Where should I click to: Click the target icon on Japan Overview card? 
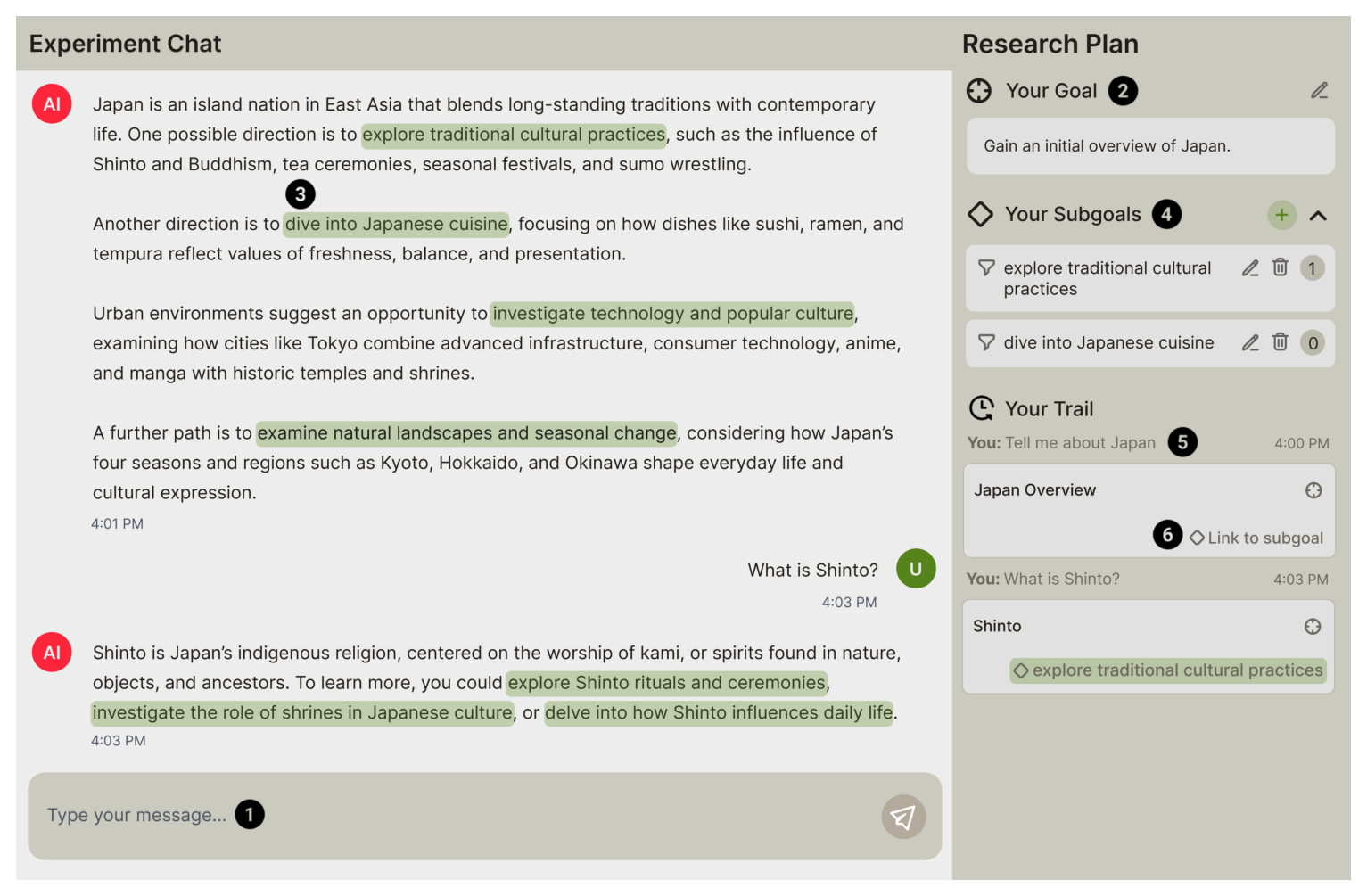click(1313, 490)
